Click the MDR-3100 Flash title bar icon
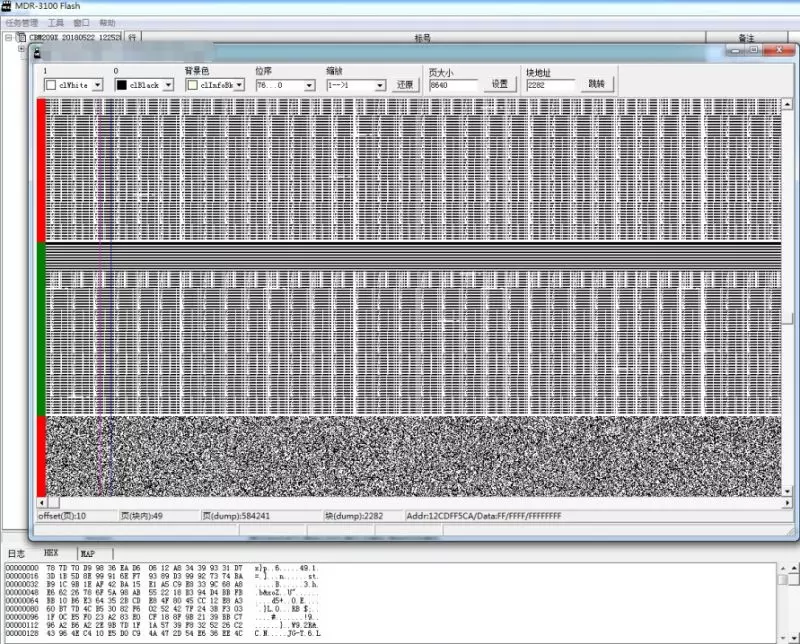 [x=8, y=6]
